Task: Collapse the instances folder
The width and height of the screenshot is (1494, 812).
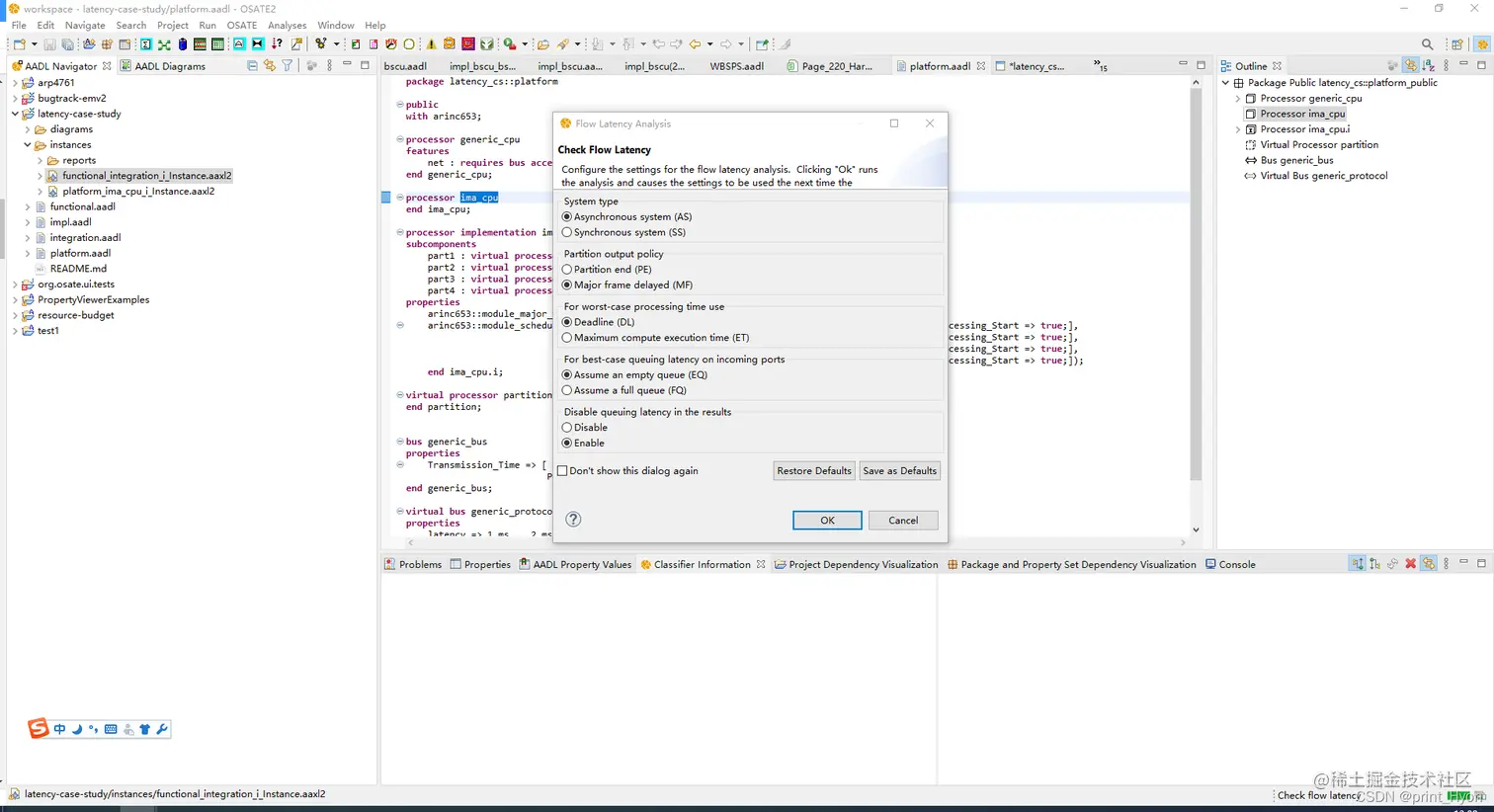Action: (28, 145)
